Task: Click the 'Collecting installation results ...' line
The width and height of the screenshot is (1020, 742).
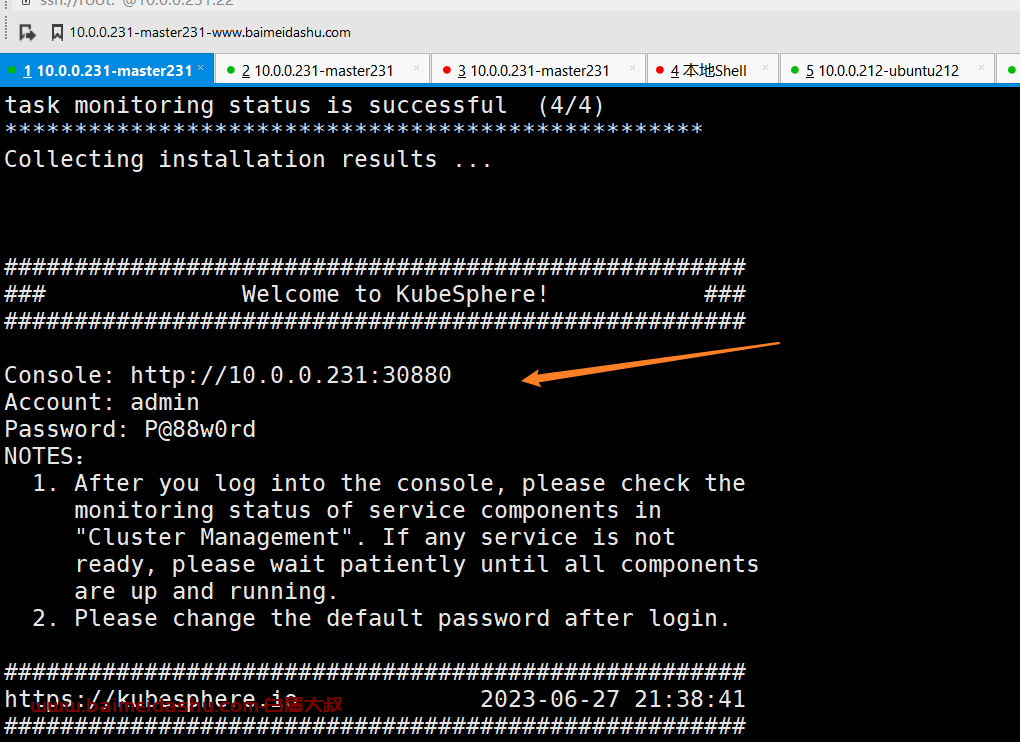Action: [247, 159]
